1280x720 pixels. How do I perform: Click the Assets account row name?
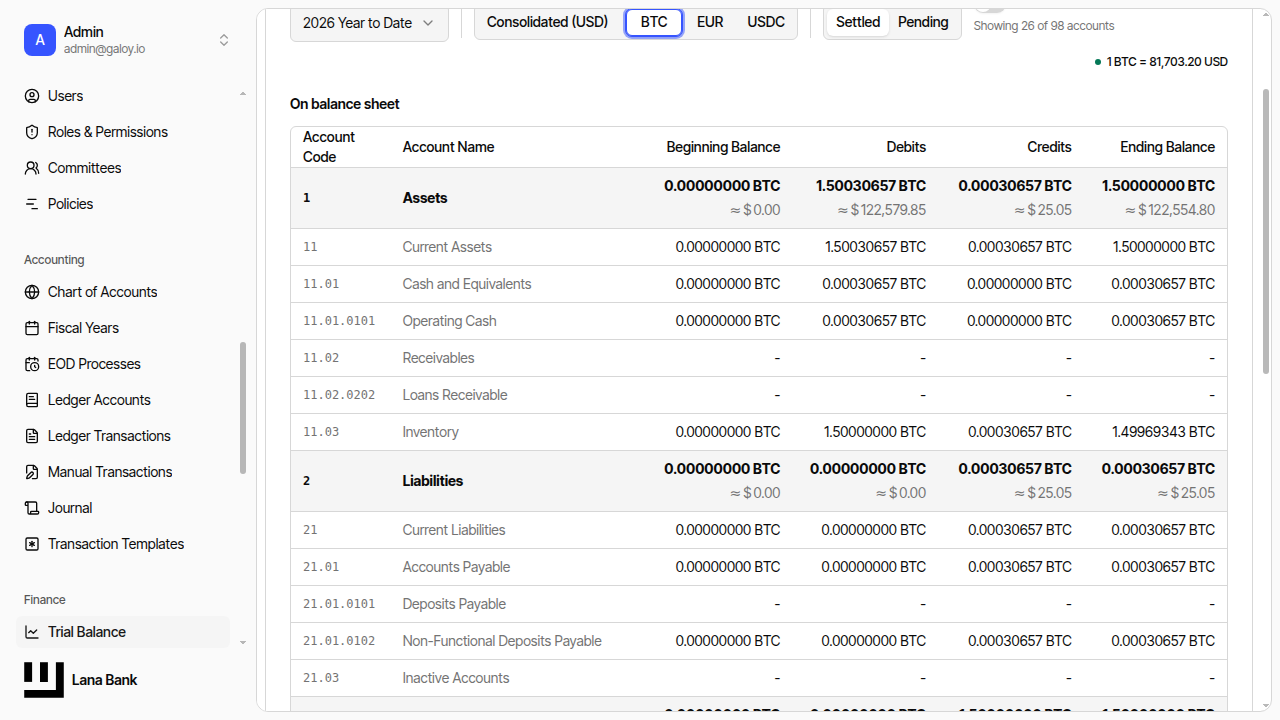[425, 198]
